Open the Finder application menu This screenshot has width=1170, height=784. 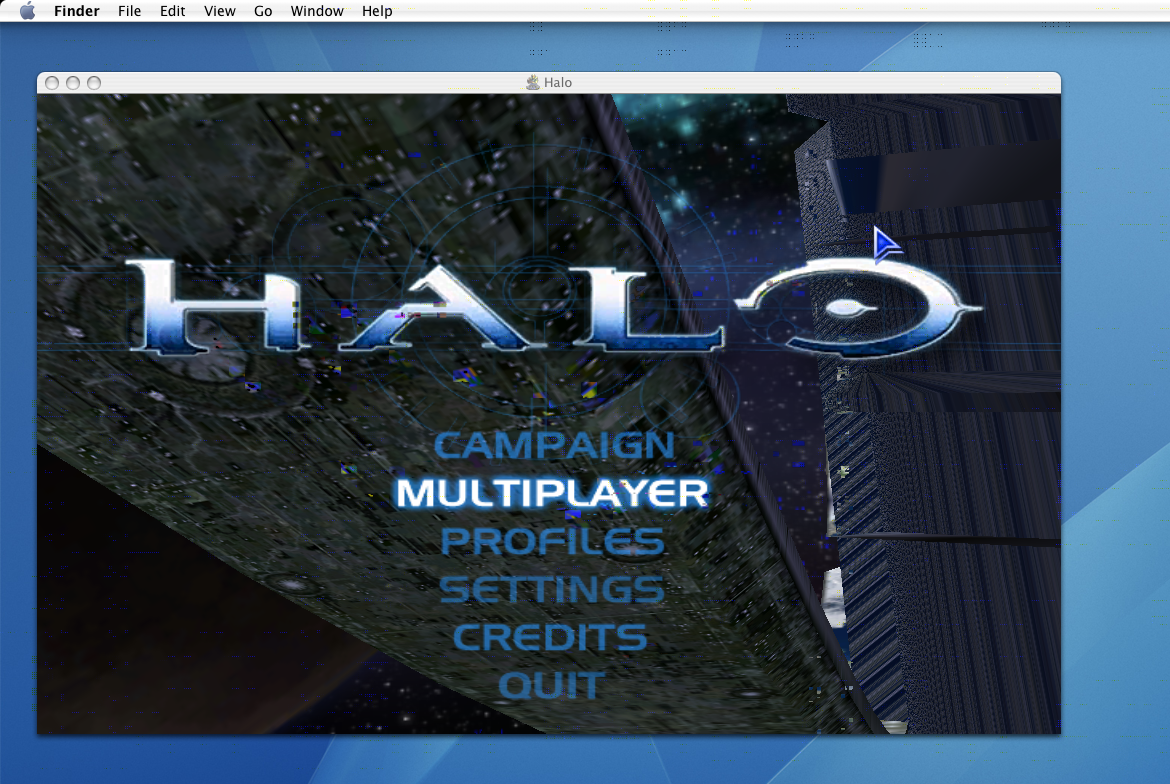tap(76, 10)
